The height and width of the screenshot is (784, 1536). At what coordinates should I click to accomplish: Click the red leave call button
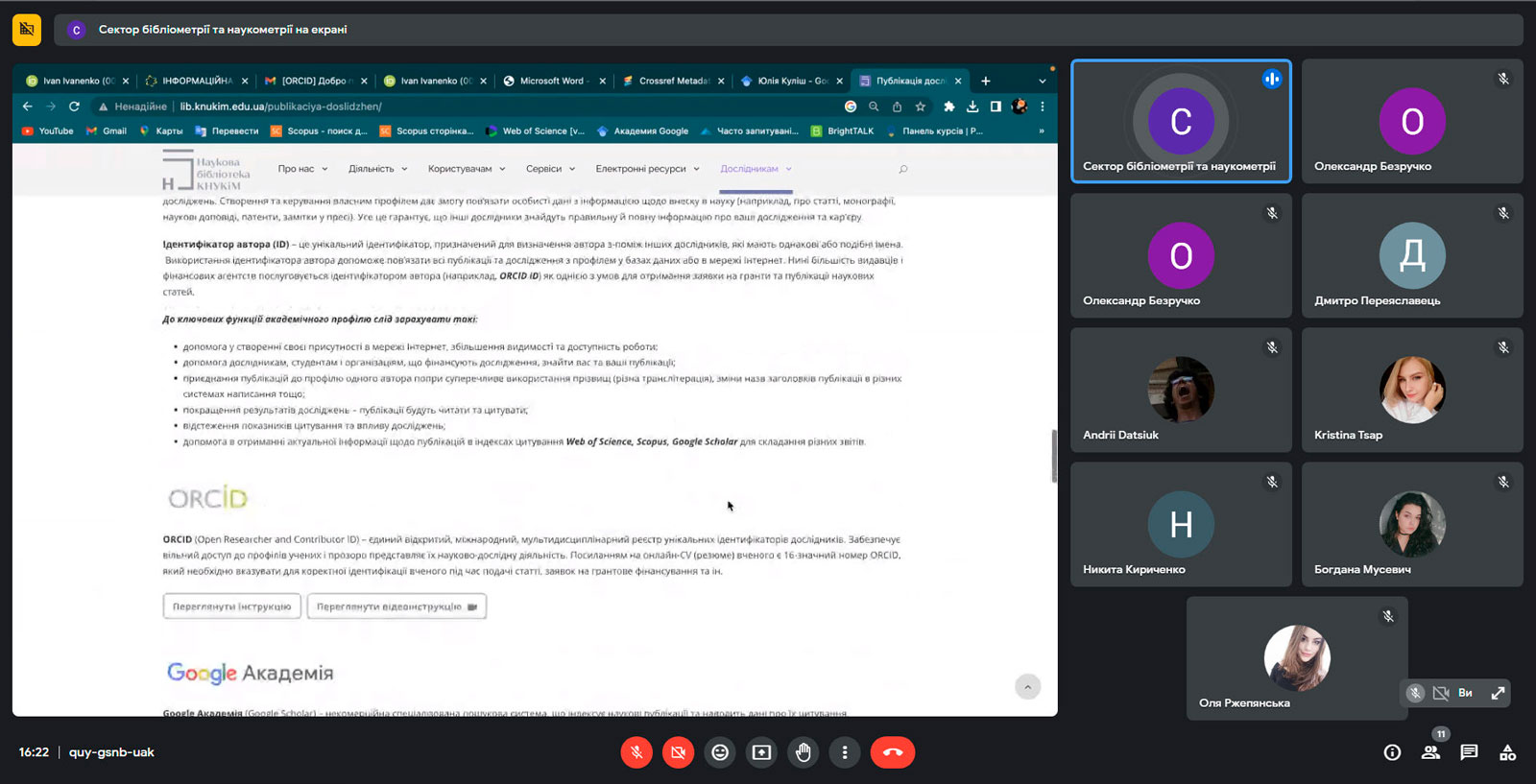pyautogui.click(x=892, y=752)
